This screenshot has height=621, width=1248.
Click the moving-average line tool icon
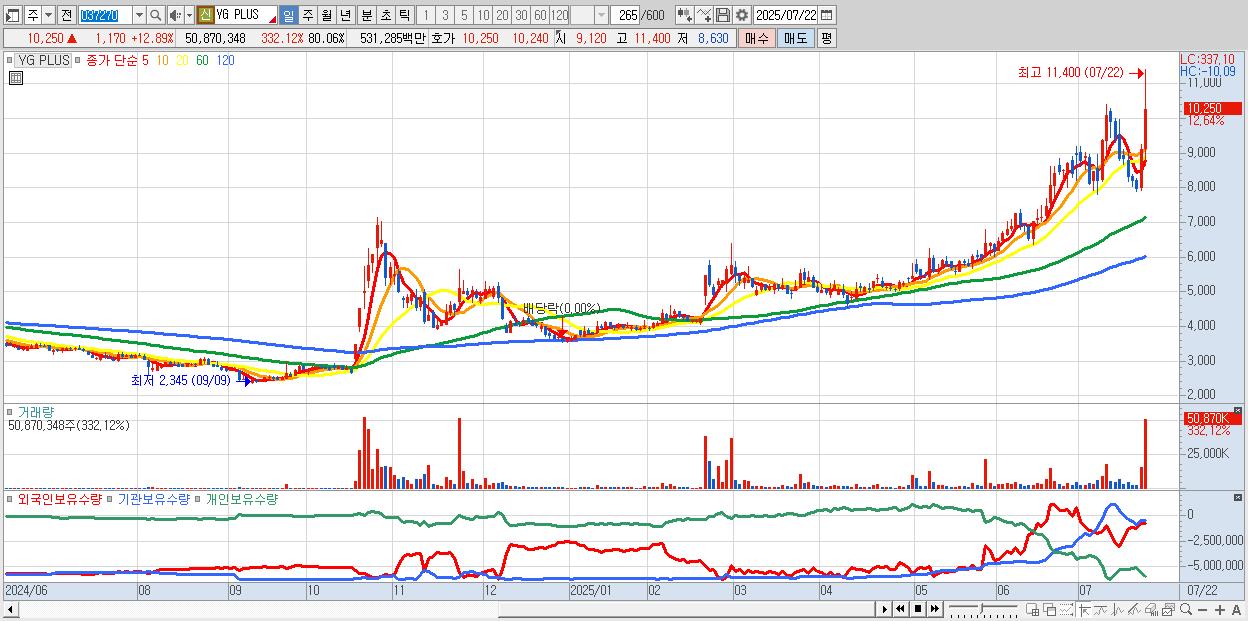click(x=1101, y=609)
